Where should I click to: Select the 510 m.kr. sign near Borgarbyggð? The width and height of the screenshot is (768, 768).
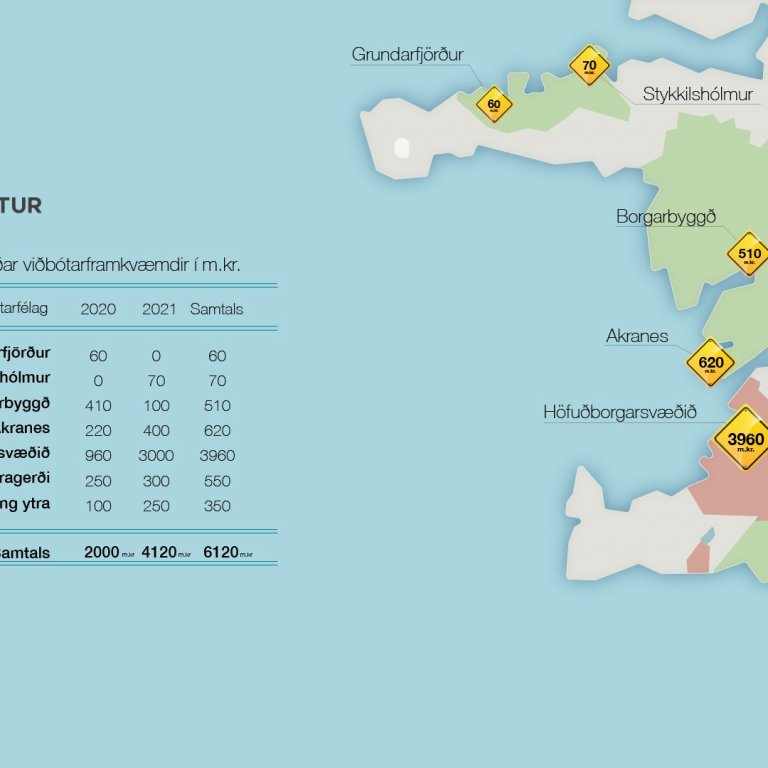coord(749,254)
